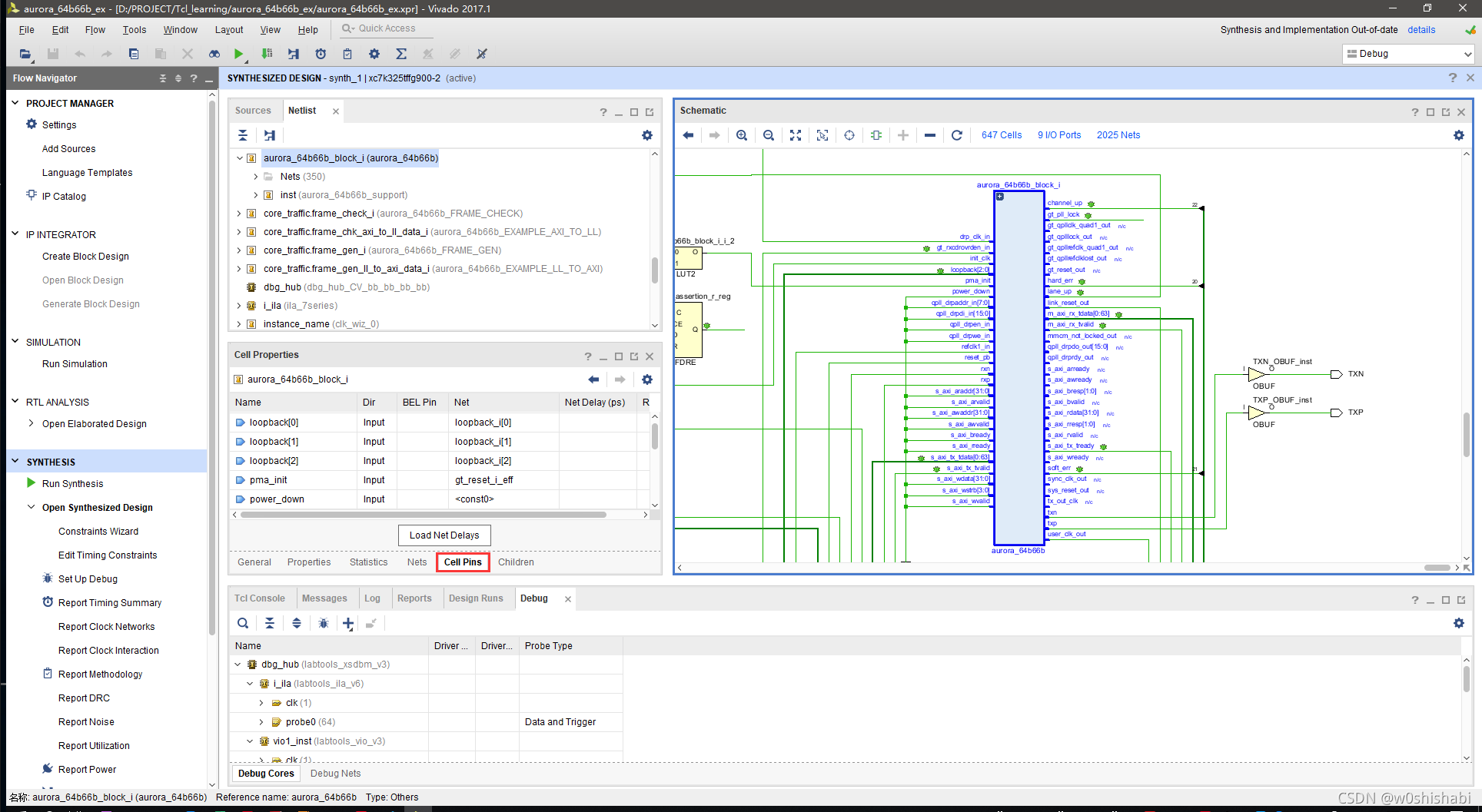Regenerate the schematic with refresh icon
This screenshot has width=1482, height=812.
coord(957,135)
